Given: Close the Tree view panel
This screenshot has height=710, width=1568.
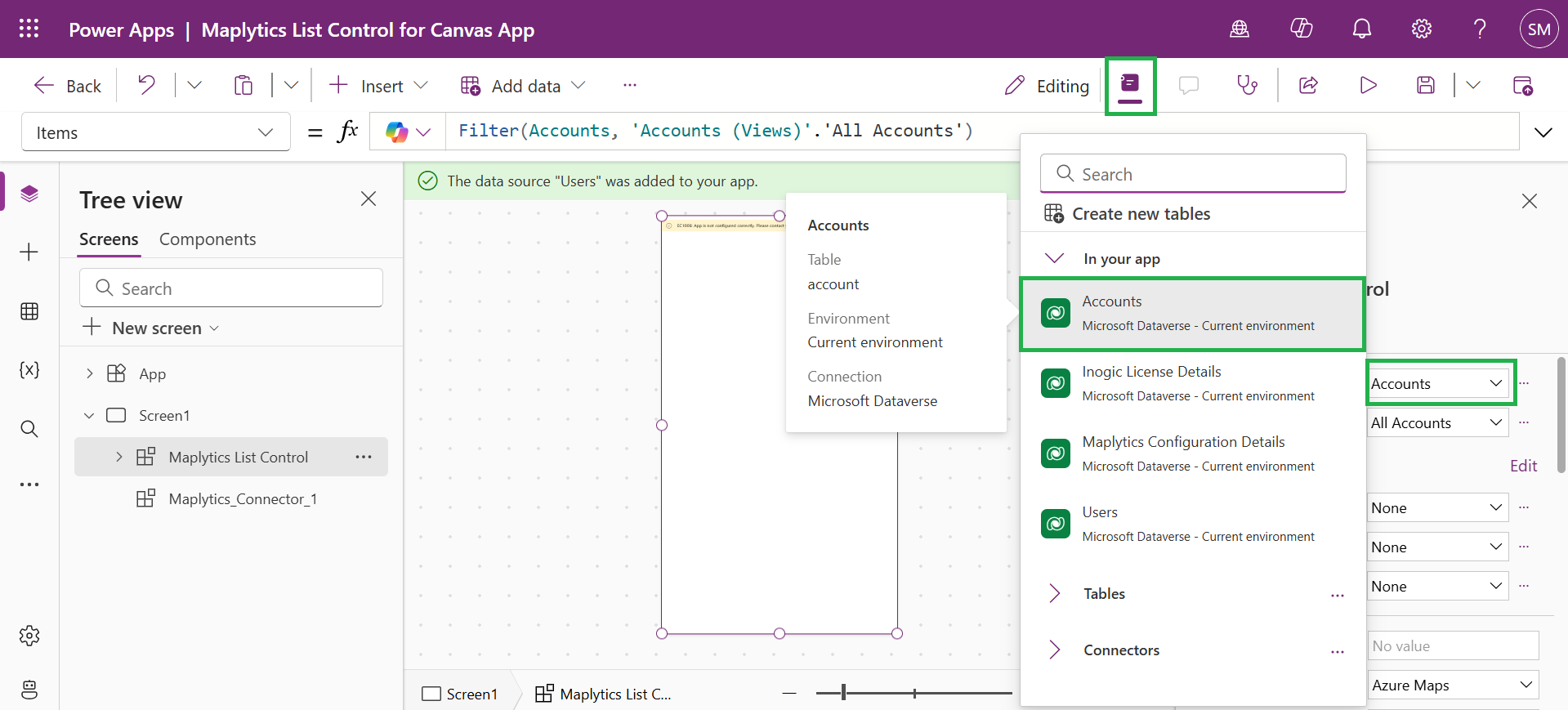Looking at the screenshot, I should [369, 199].
